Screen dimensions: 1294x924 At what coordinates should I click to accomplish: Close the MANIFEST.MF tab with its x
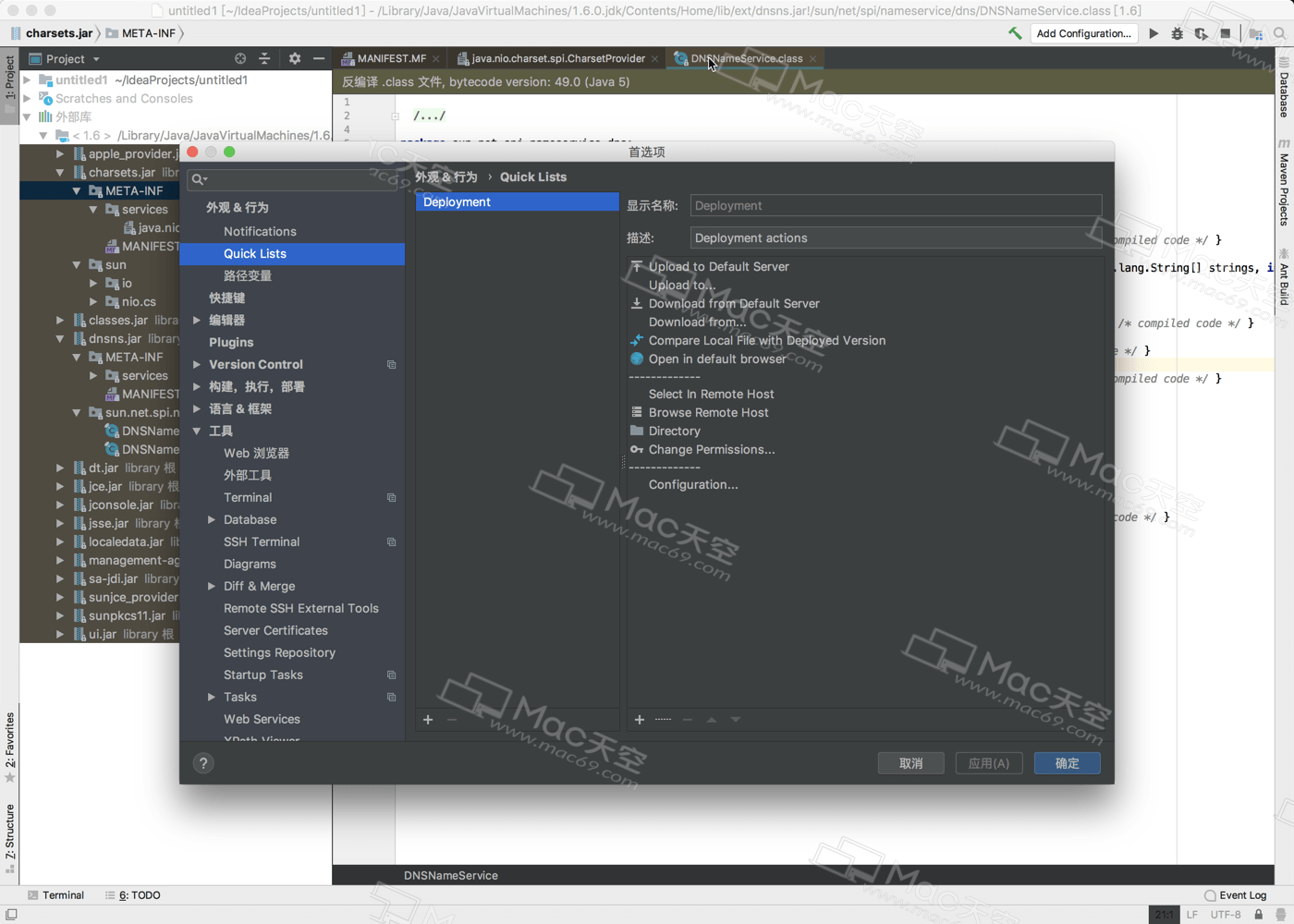click(x=435, y=59)
